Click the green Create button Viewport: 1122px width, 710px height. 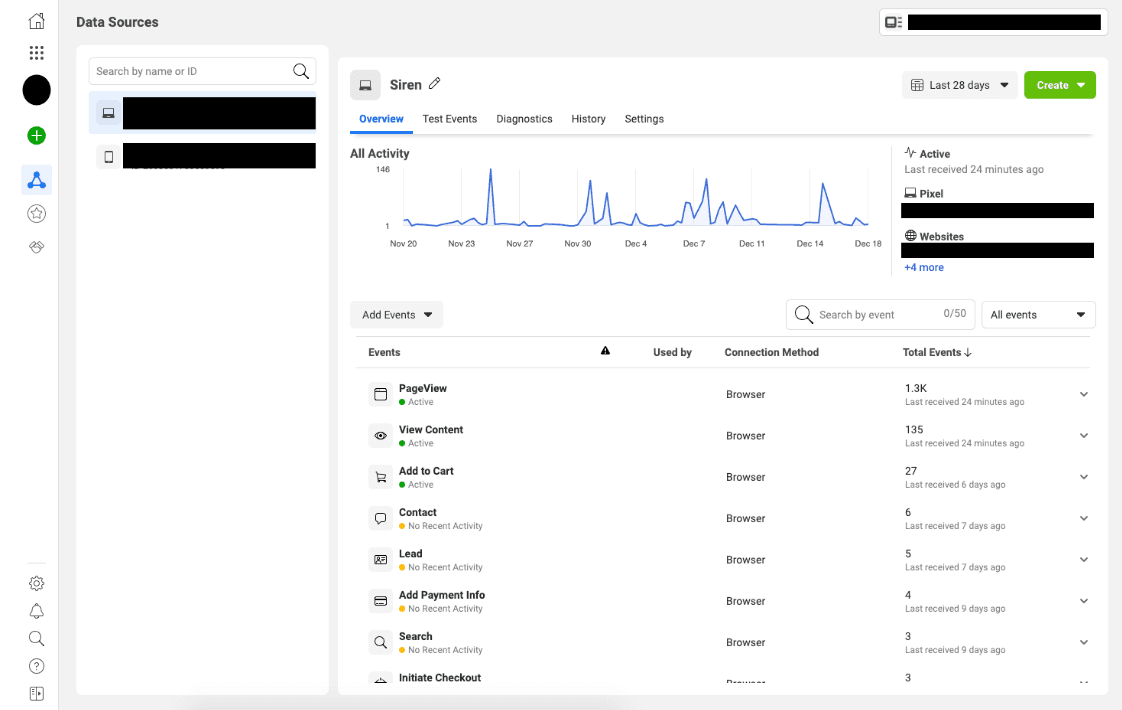[x=1060, y=85]
